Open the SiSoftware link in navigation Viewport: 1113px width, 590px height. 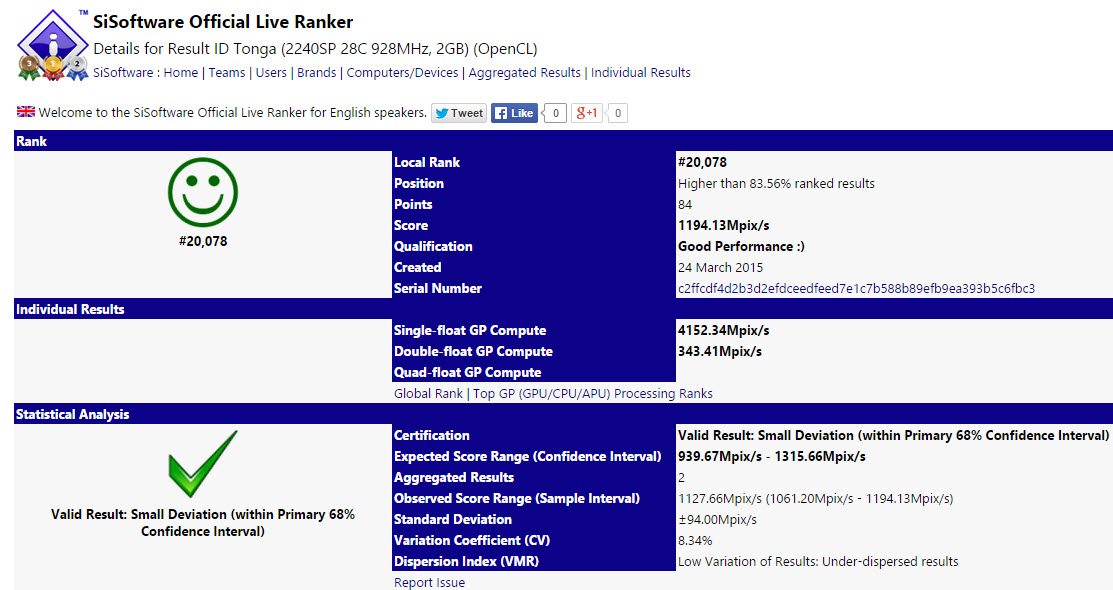[123, 72]
